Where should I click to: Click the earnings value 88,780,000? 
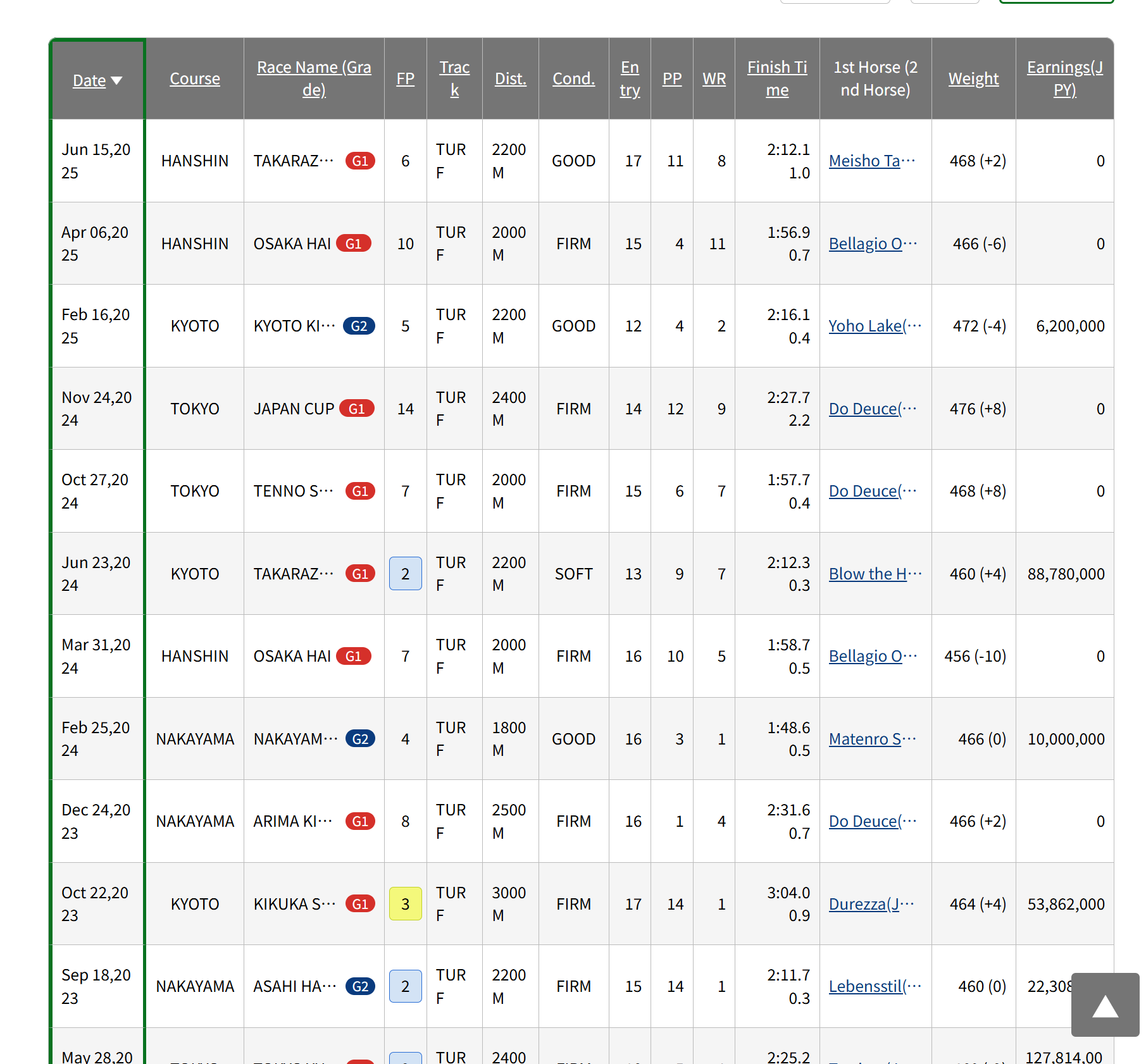(x=1066, y=574)
